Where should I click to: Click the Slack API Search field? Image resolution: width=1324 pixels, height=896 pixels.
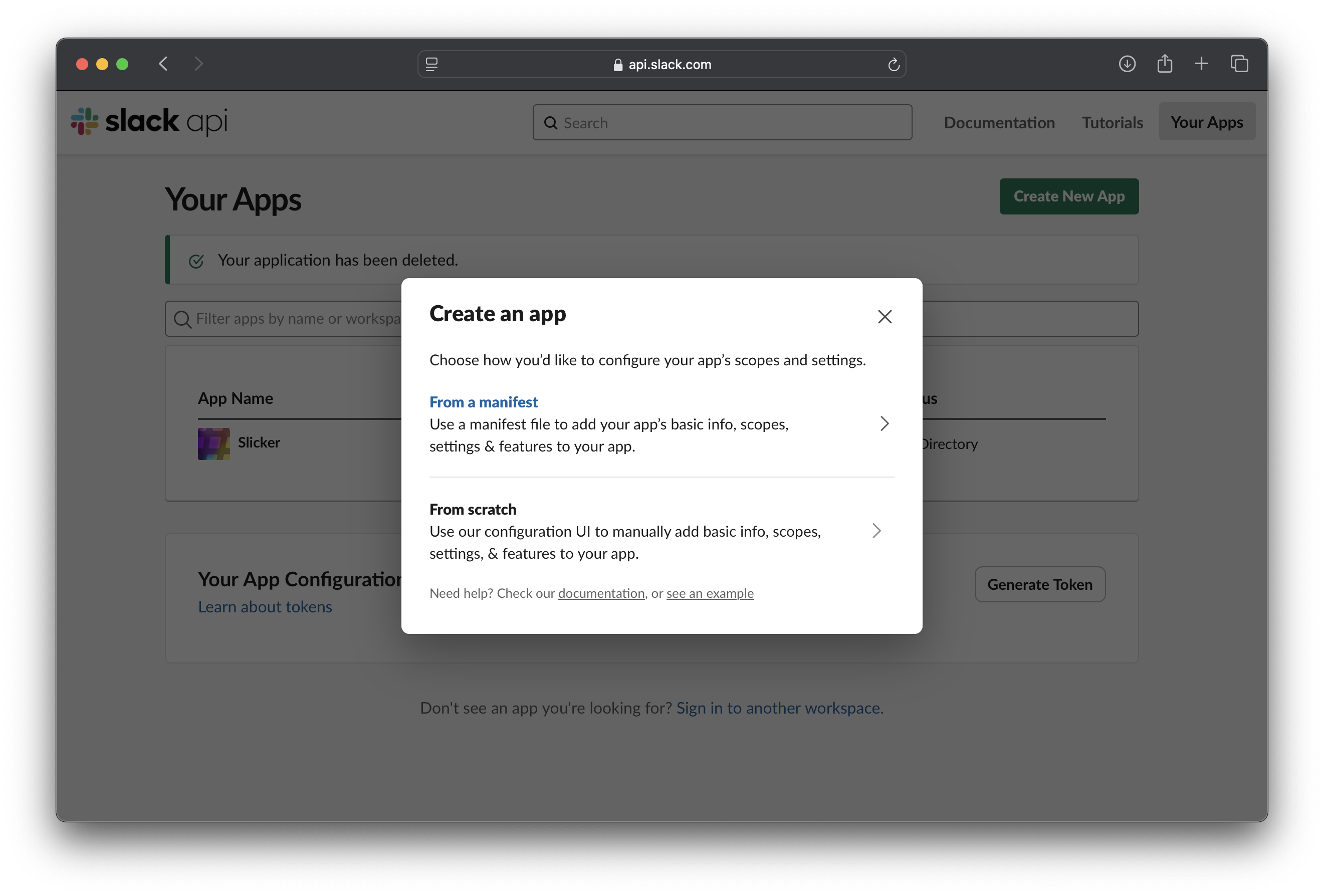pos(722,122)
